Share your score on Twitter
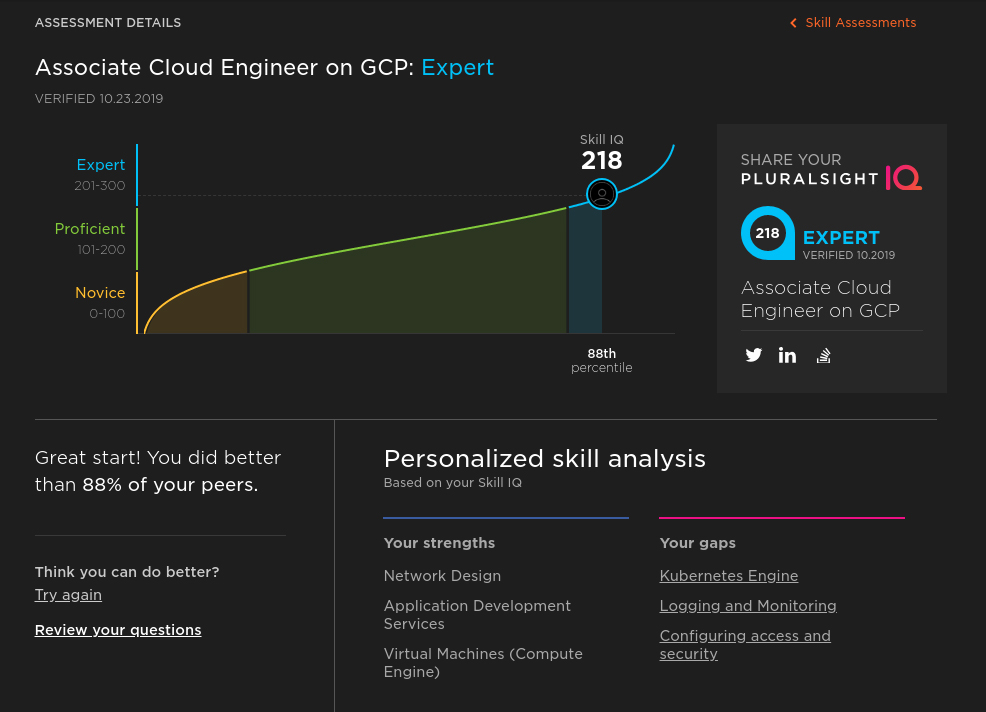The width and height of the screenshot is (986, 712). coord(753,355)
